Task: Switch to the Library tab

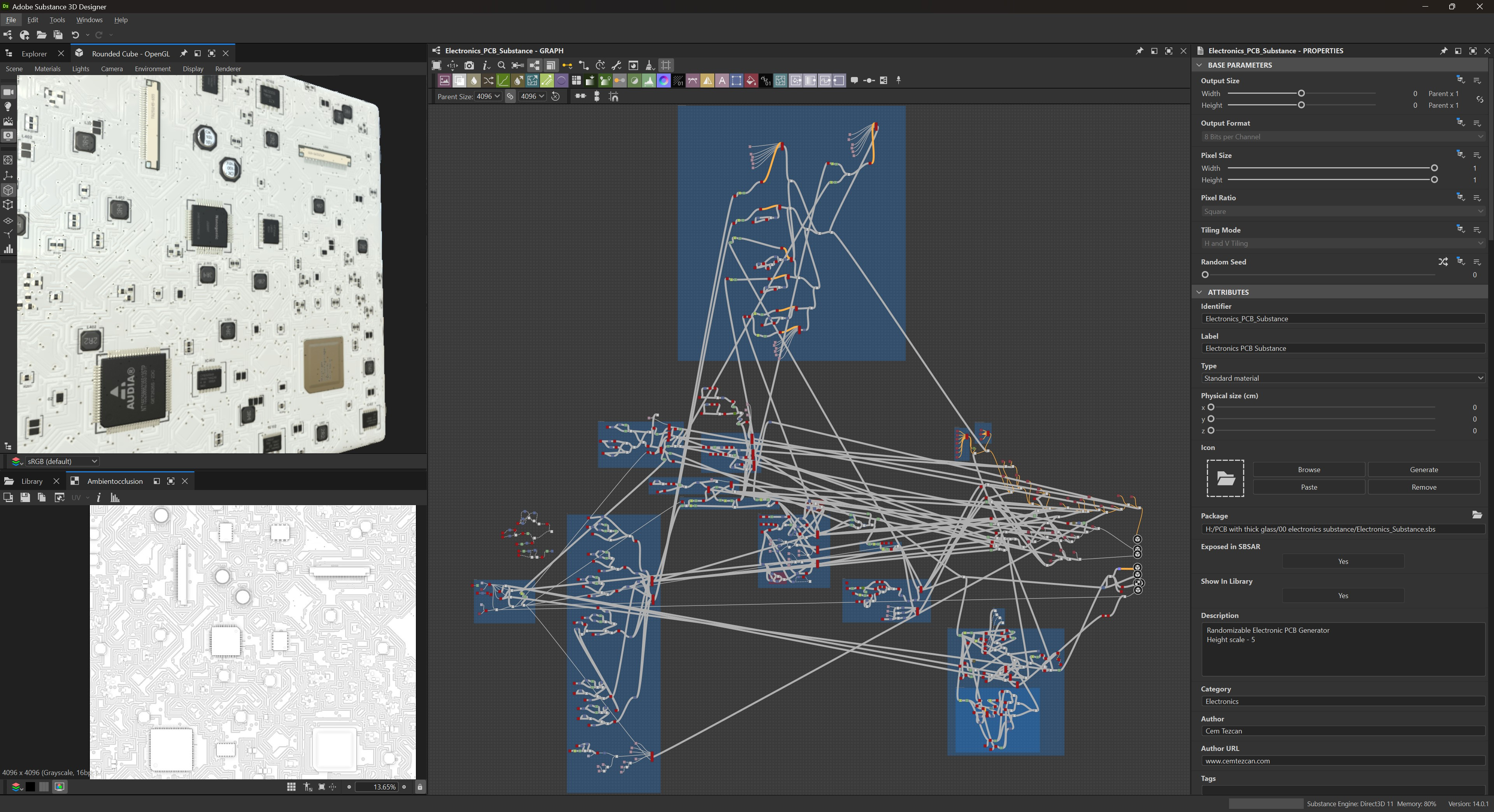Action: point(31,481)
